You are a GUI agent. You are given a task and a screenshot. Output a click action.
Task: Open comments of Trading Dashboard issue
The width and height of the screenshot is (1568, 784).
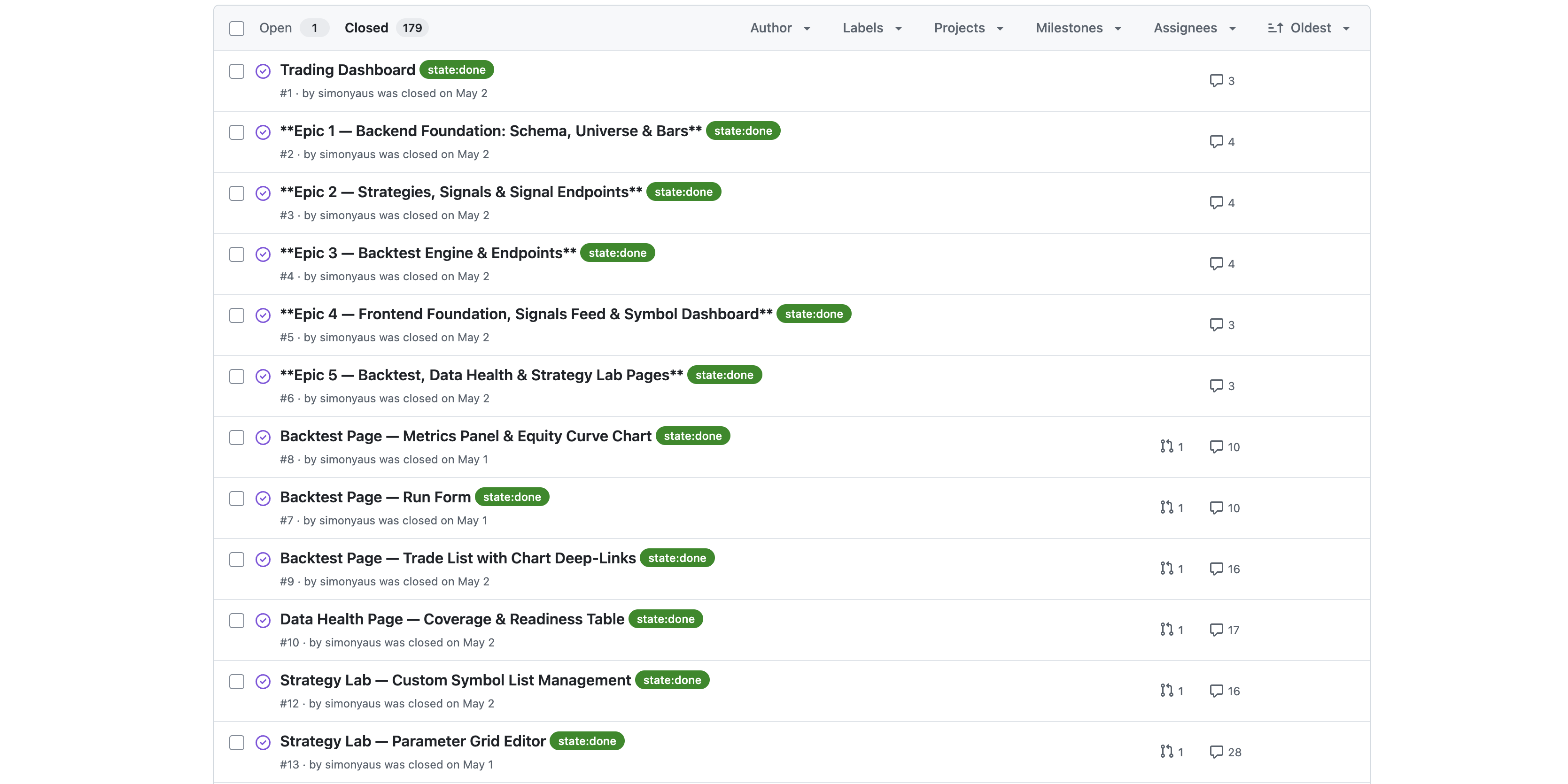(x=1222, y=81)
